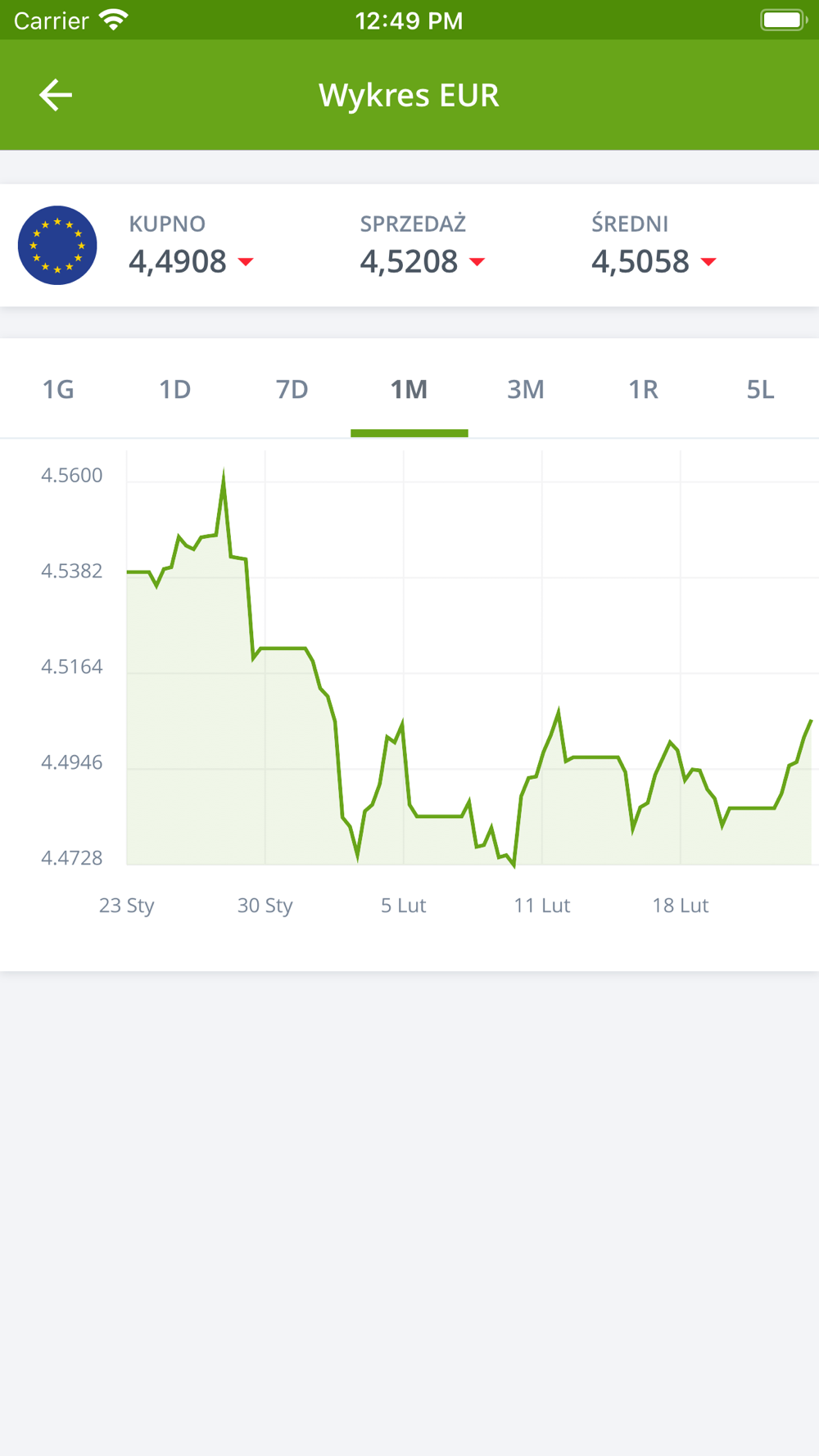Choose the 5L range tab
This screenshot has height=1456, width=819.
[760, 389]
